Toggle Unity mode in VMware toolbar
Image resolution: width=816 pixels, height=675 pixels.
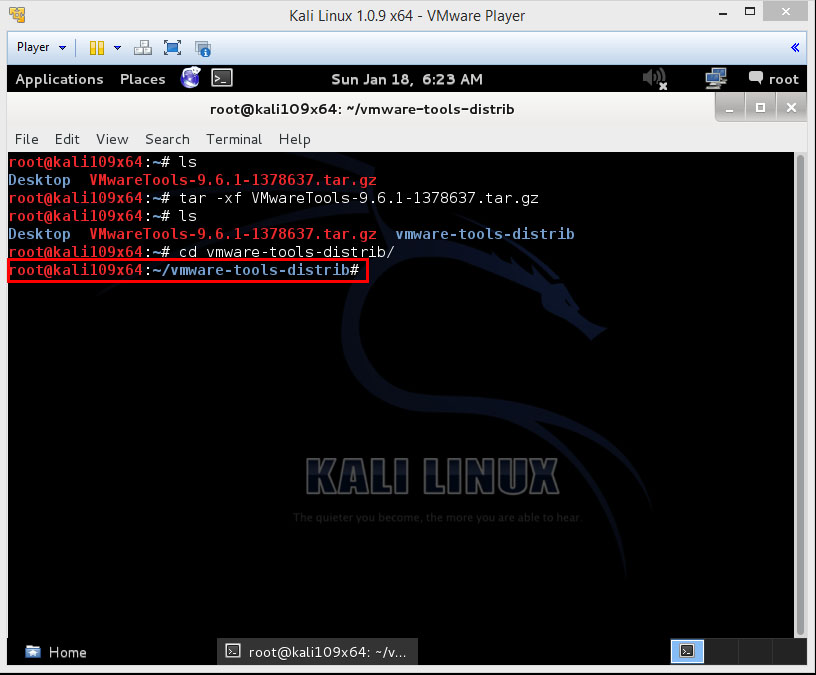[202, 48]
